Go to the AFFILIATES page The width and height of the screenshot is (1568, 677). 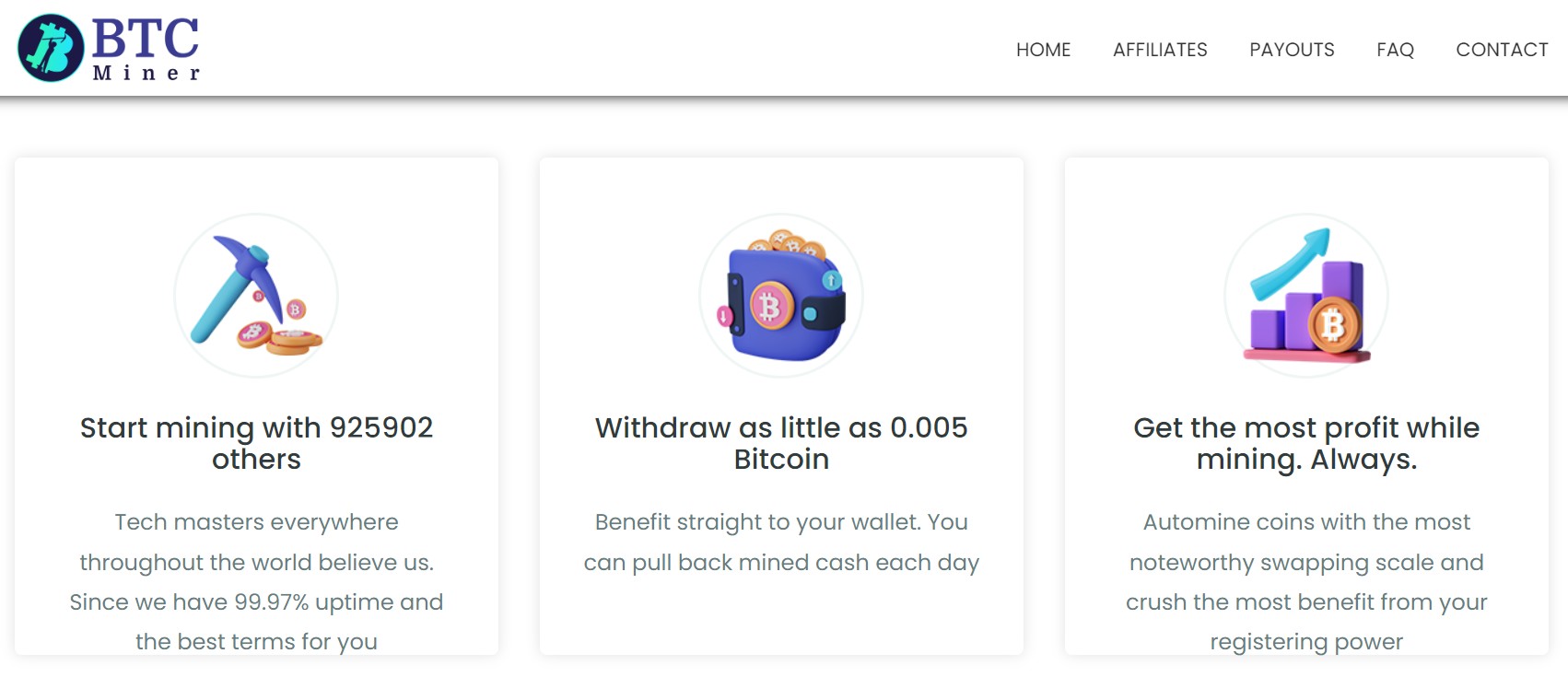(x=1160, y=50)
